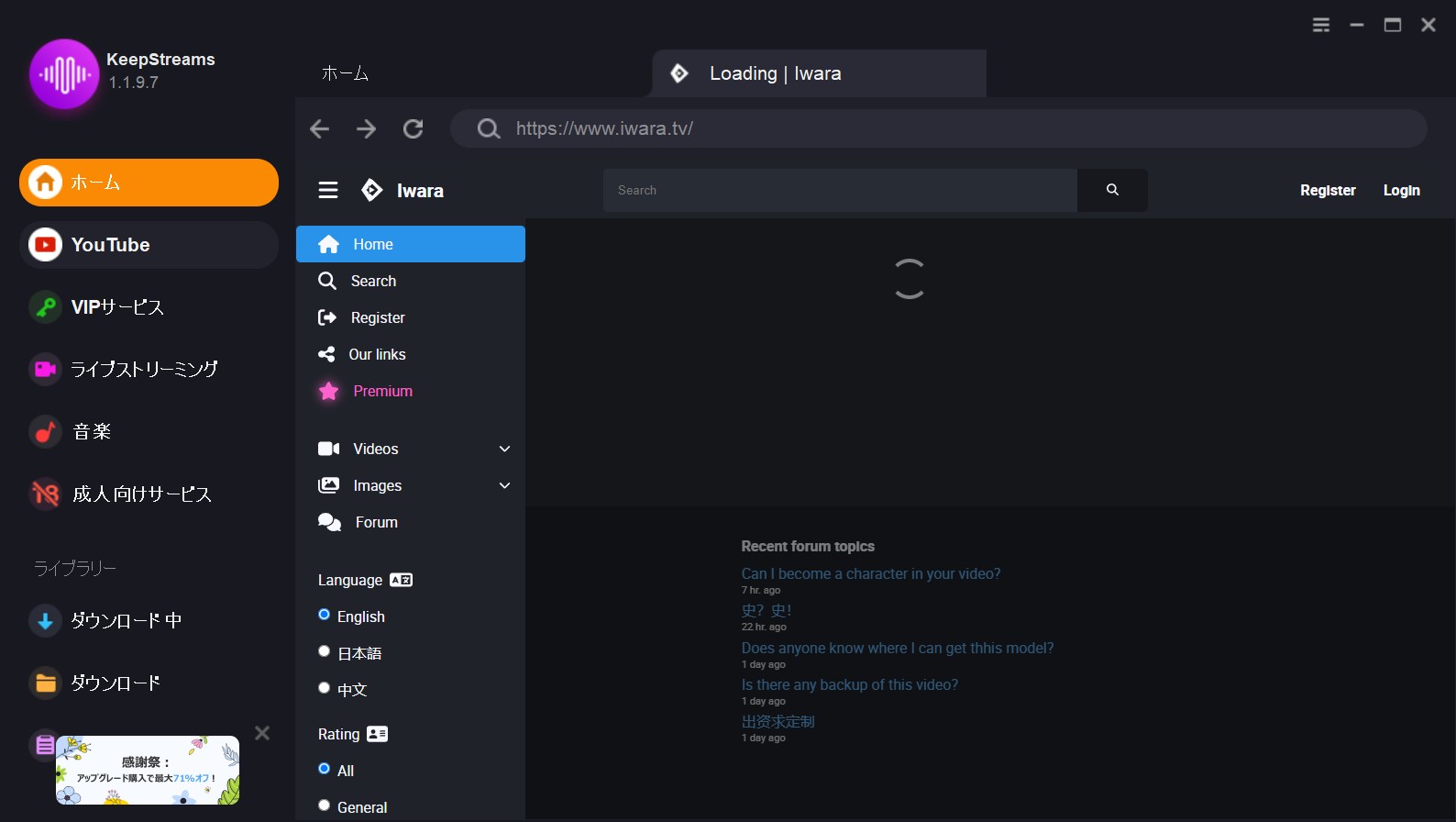Select the All rating radio button

tap(324, 769)
